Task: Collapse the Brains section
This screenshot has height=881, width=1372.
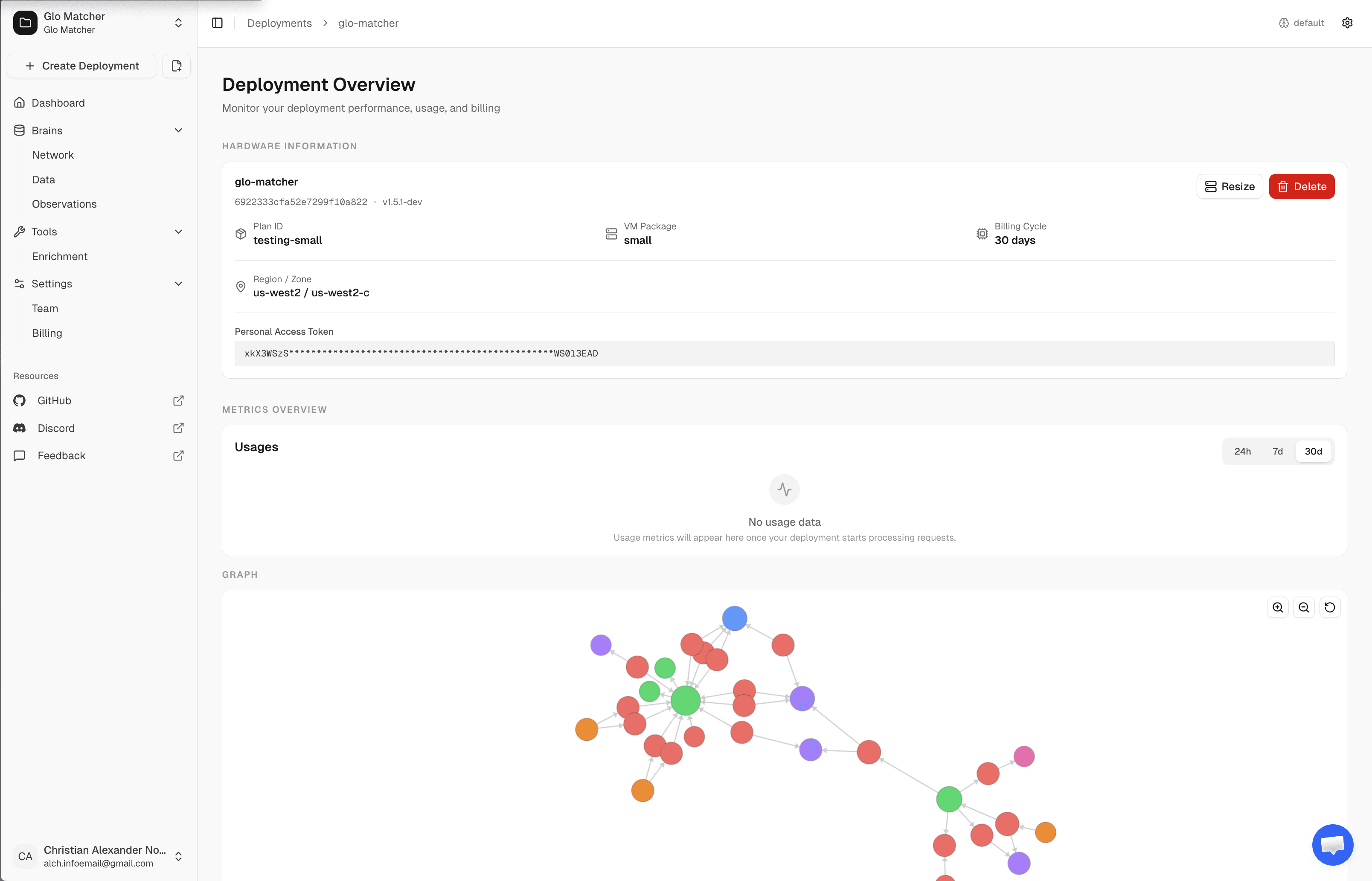Action: [178, 130]
